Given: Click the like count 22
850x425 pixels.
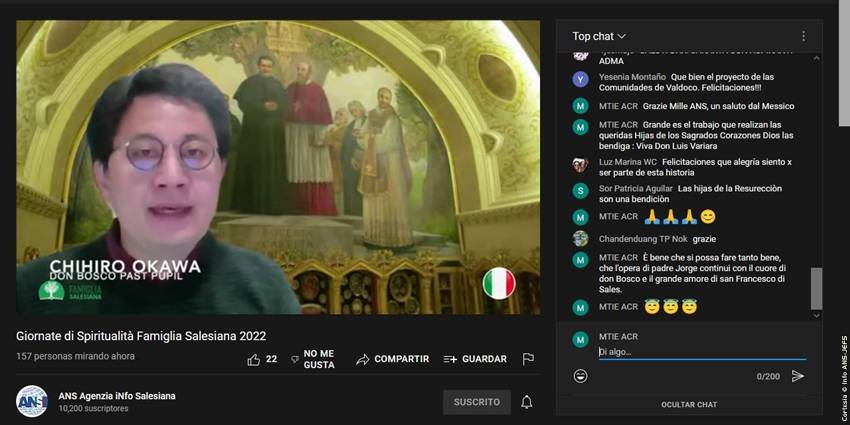Looking at the screenshot, I should pyautogui.click(x=272, y=359).
